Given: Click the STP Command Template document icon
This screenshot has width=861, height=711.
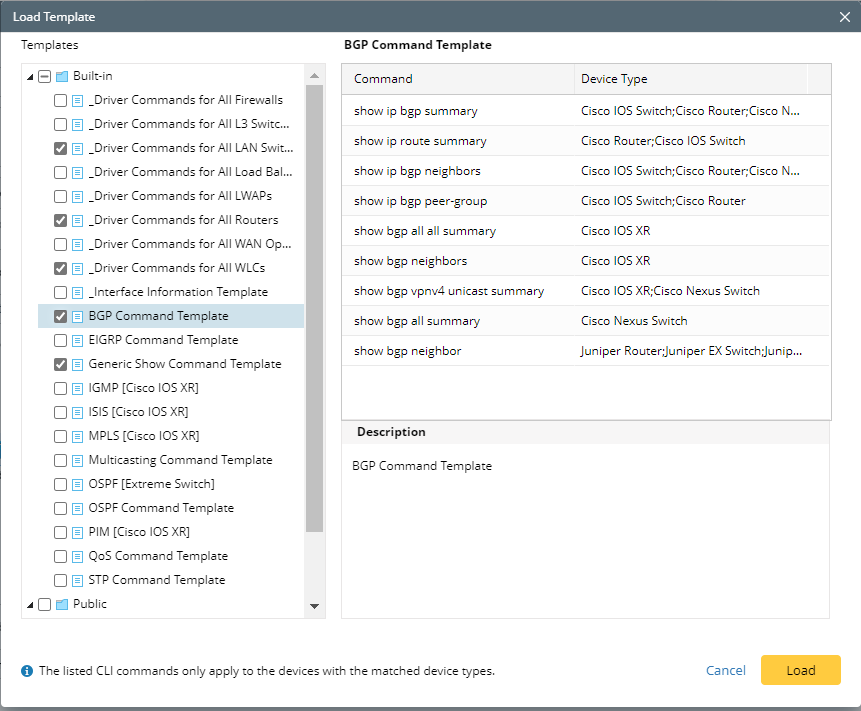Looking at the screenshot, I should pos(77,580).
